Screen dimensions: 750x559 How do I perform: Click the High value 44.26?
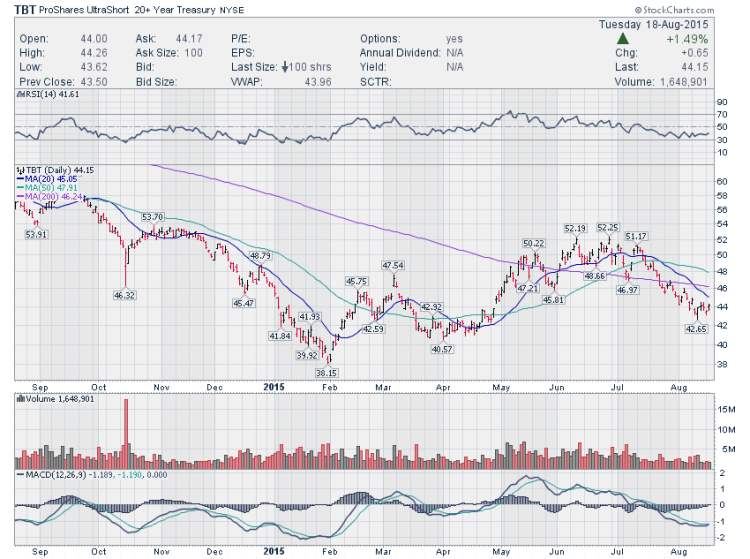click(94, 53)
